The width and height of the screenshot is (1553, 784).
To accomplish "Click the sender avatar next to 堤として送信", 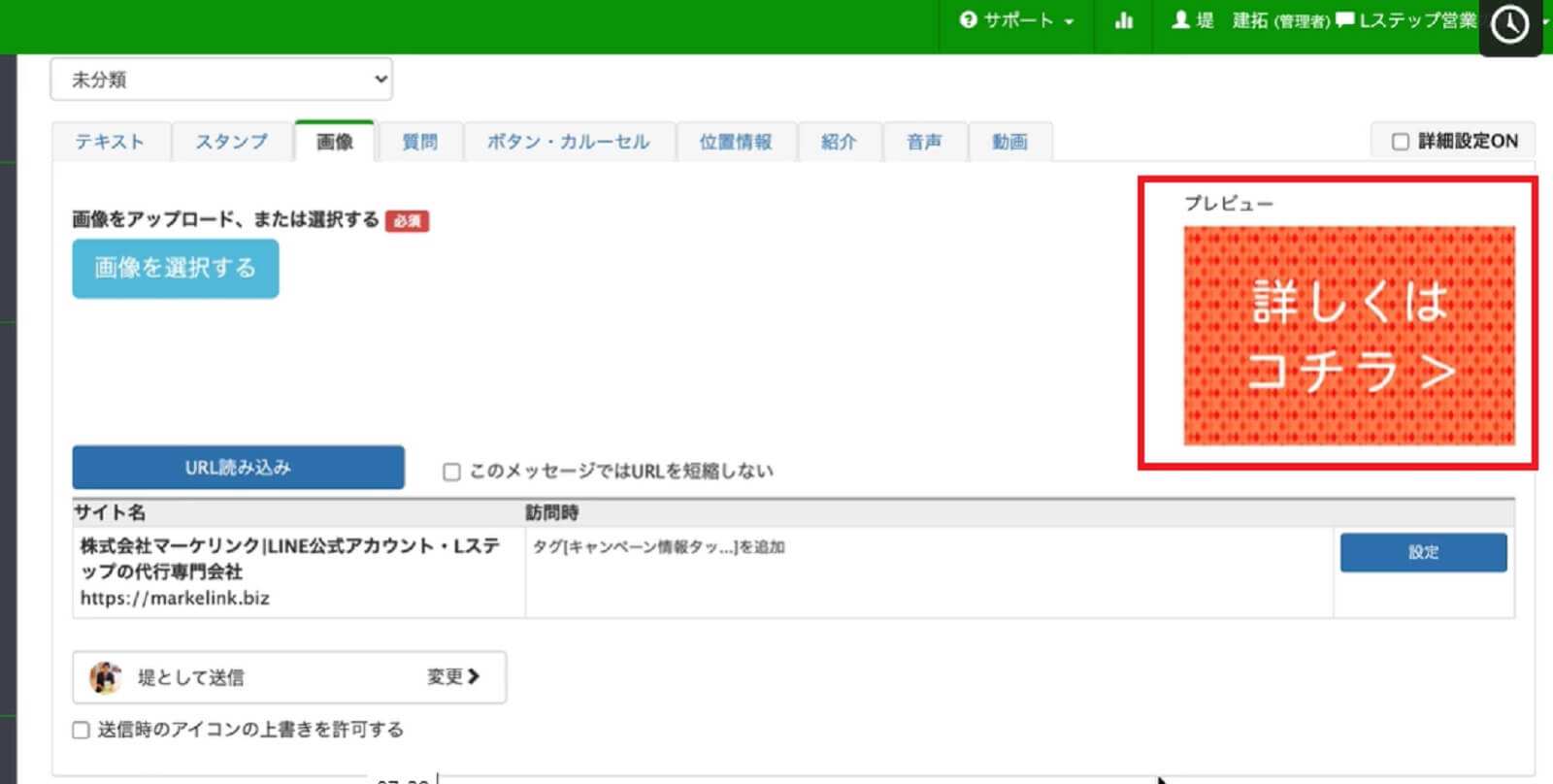I will click(x=105, y=677).
